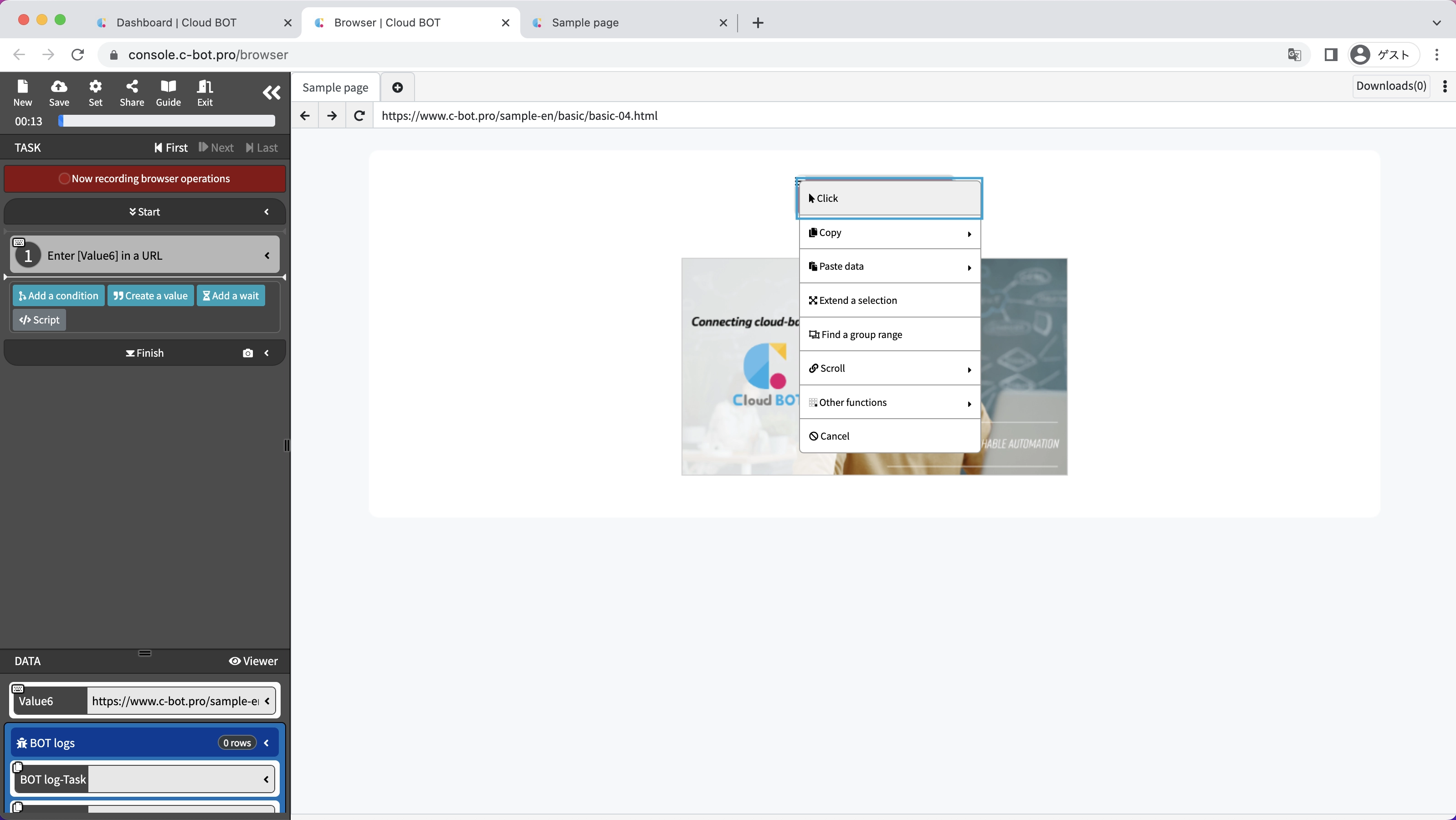Screen dimensions: 1456x820
Task: Click the camera icon beside Finish
Action: (247, 353)
